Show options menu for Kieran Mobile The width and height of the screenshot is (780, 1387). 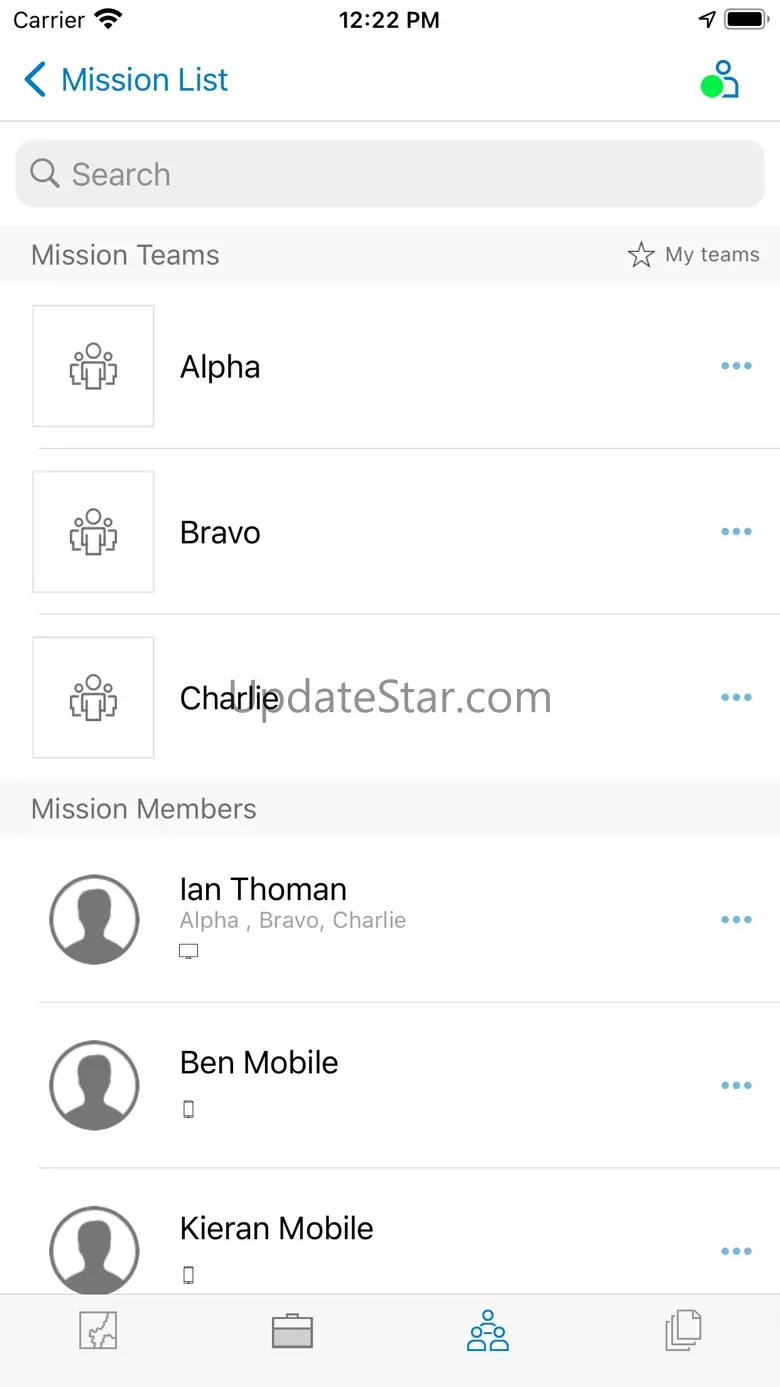click(x=736, y=1251)
